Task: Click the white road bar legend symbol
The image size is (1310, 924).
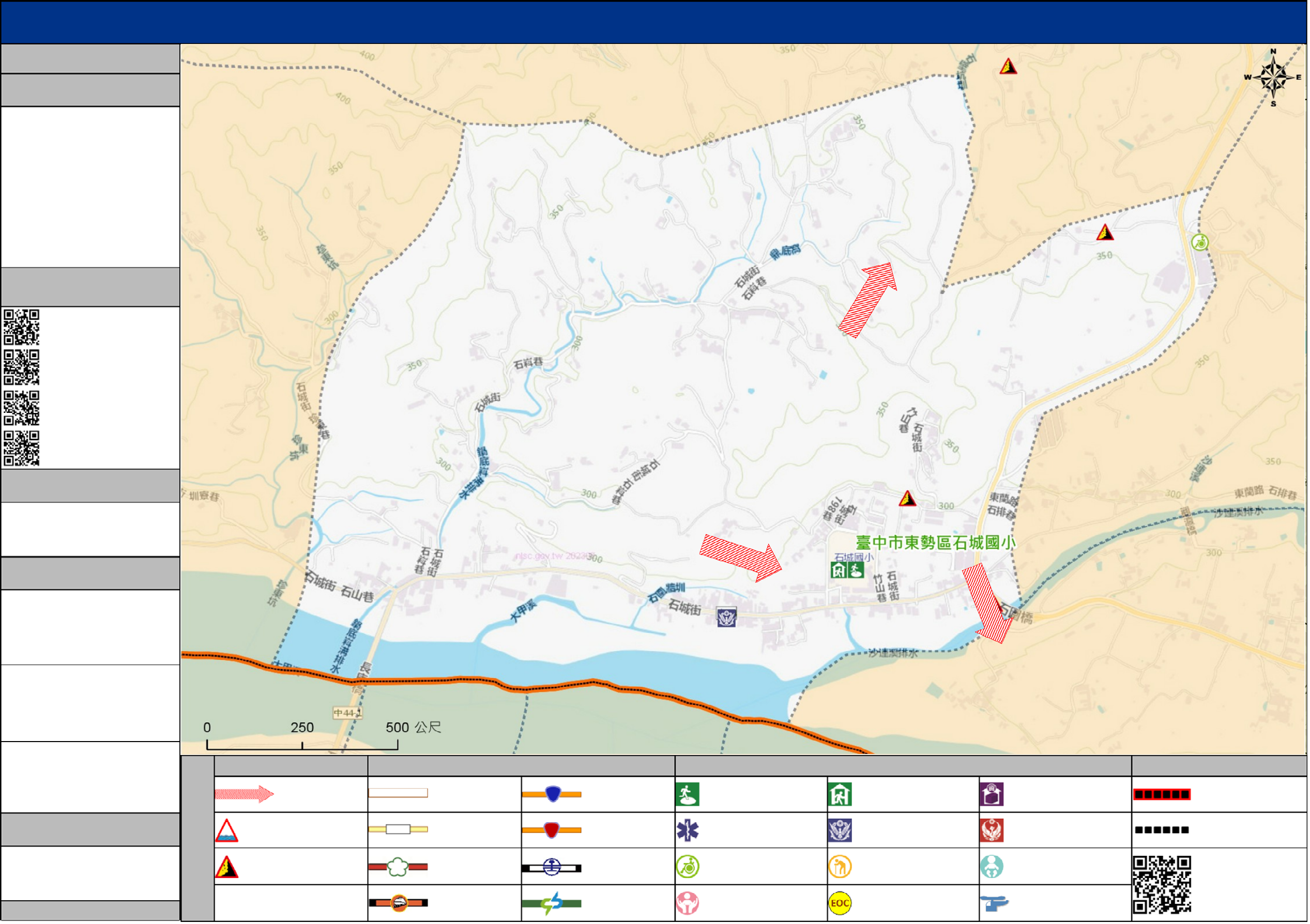Action: [x=398, y=793]
